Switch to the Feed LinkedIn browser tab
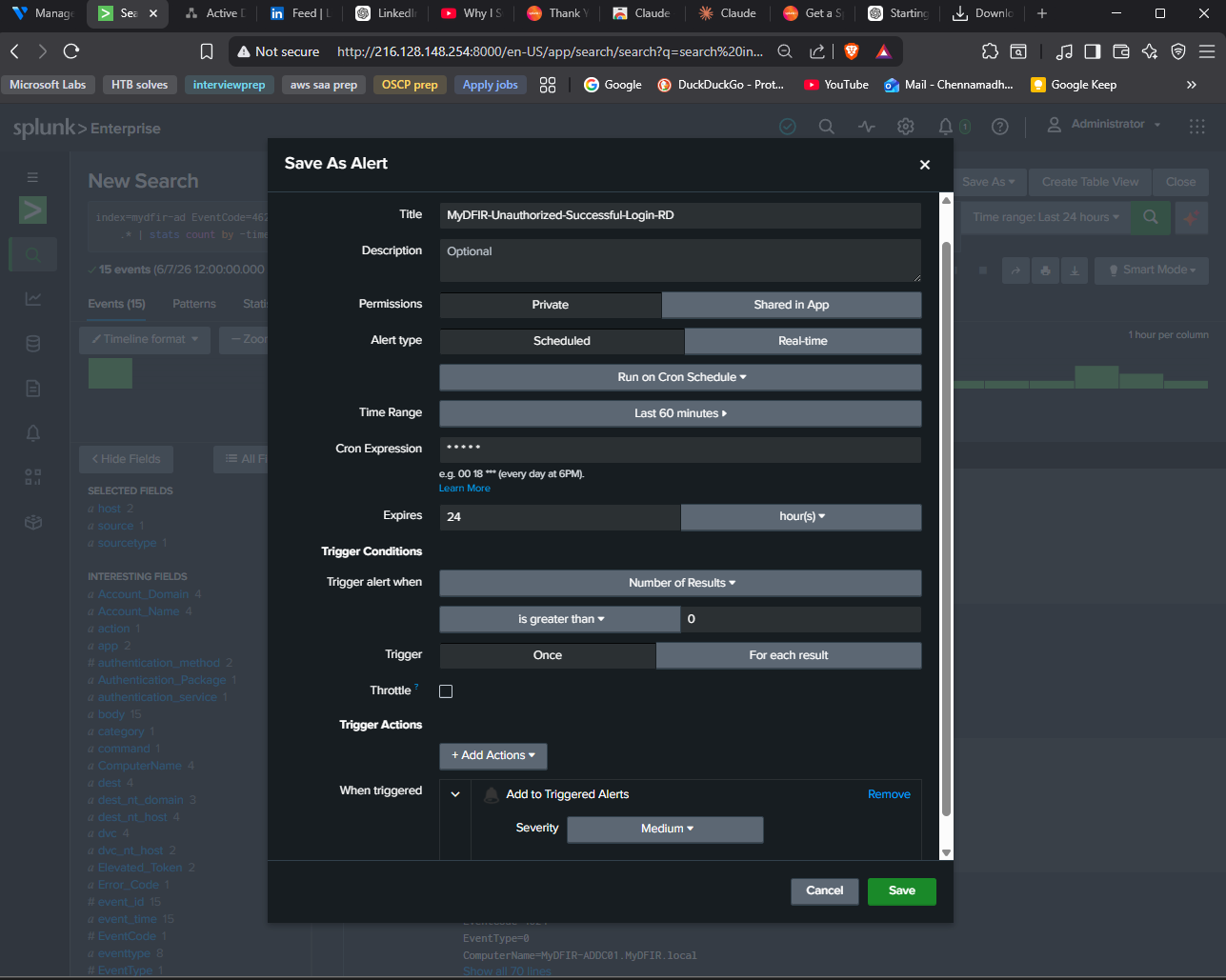 coord(300,13)
